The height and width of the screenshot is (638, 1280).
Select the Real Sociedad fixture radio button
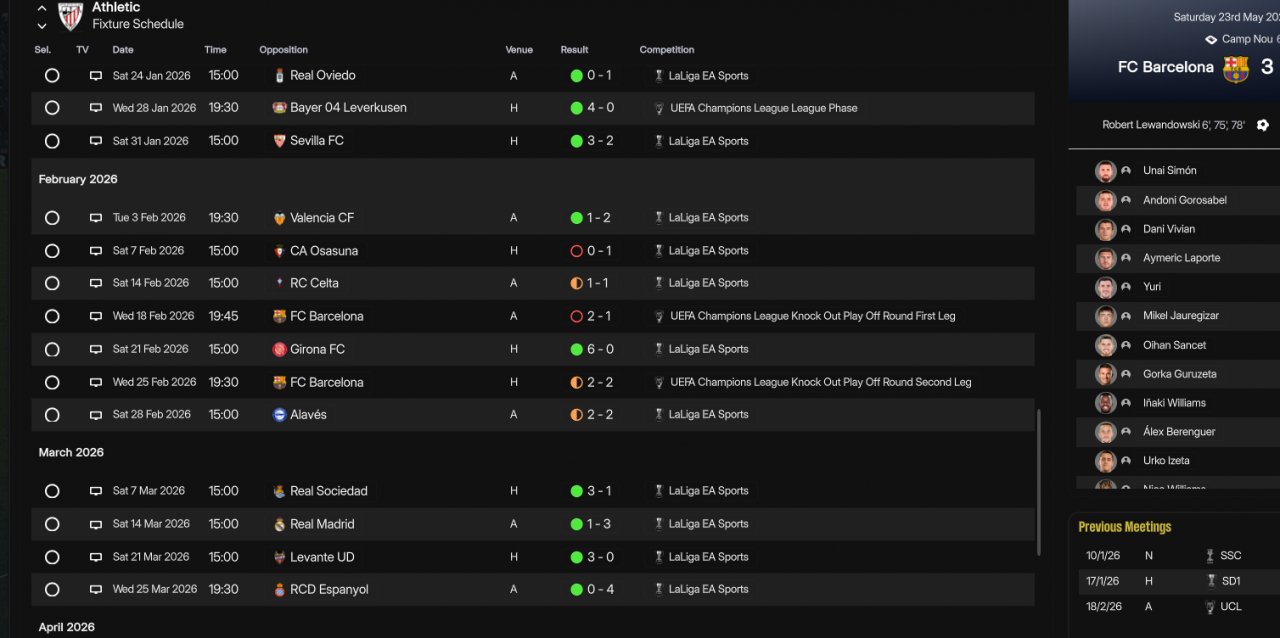(52, 491)
